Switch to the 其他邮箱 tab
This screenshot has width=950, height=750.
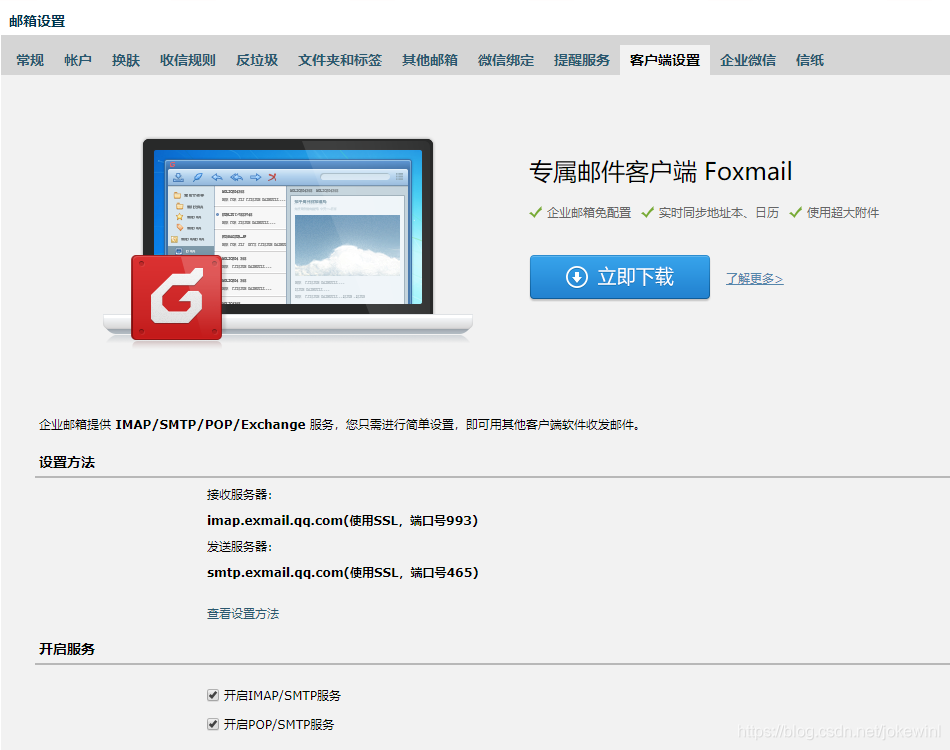430,60
